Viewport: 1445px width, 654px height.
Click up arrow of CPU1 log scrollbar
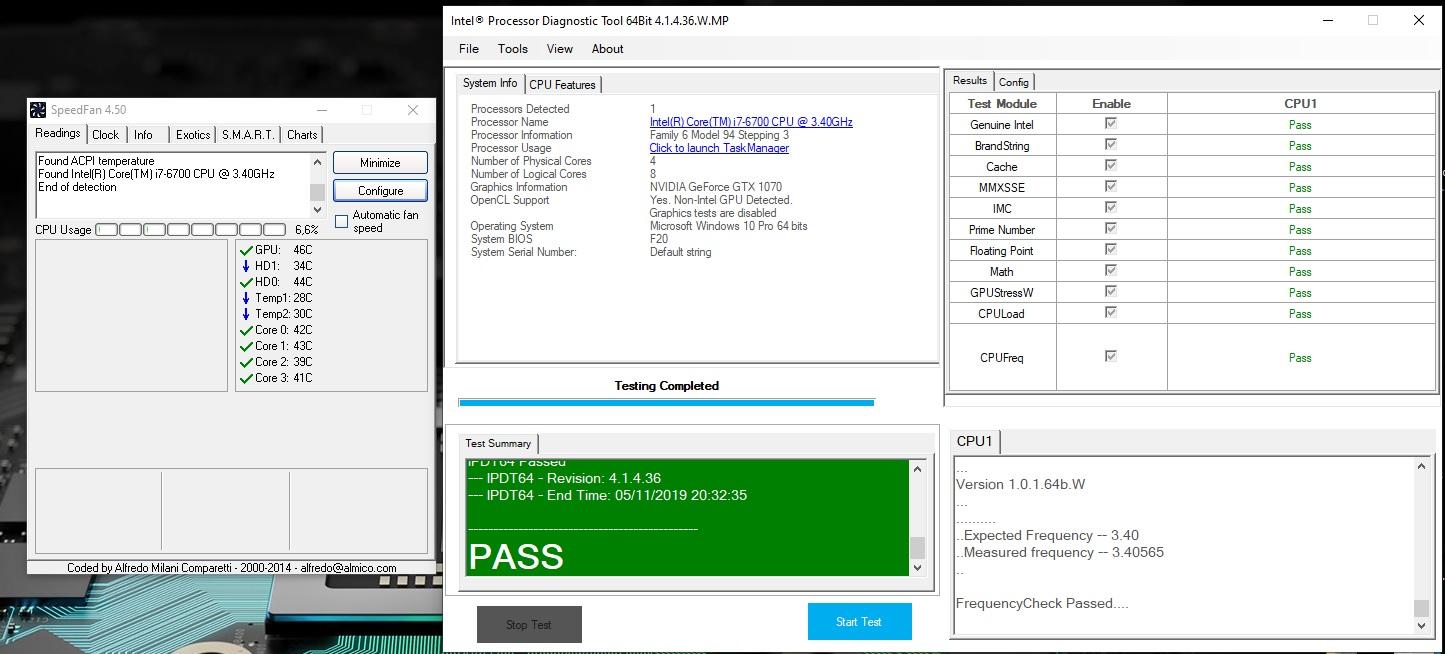[x=1422, y=466]
